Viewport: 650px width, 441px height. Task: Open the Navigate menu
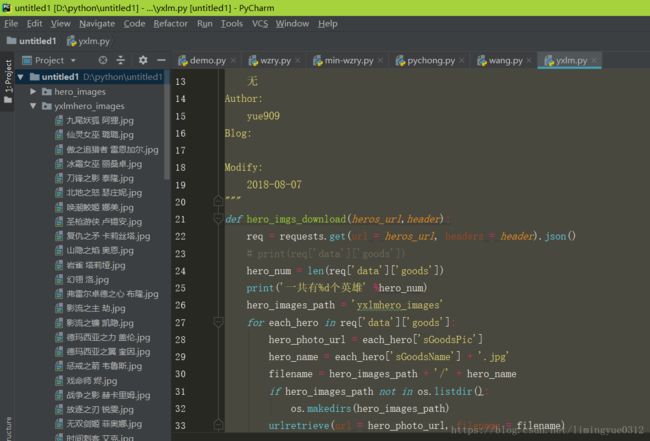click(x=97, y=24)
